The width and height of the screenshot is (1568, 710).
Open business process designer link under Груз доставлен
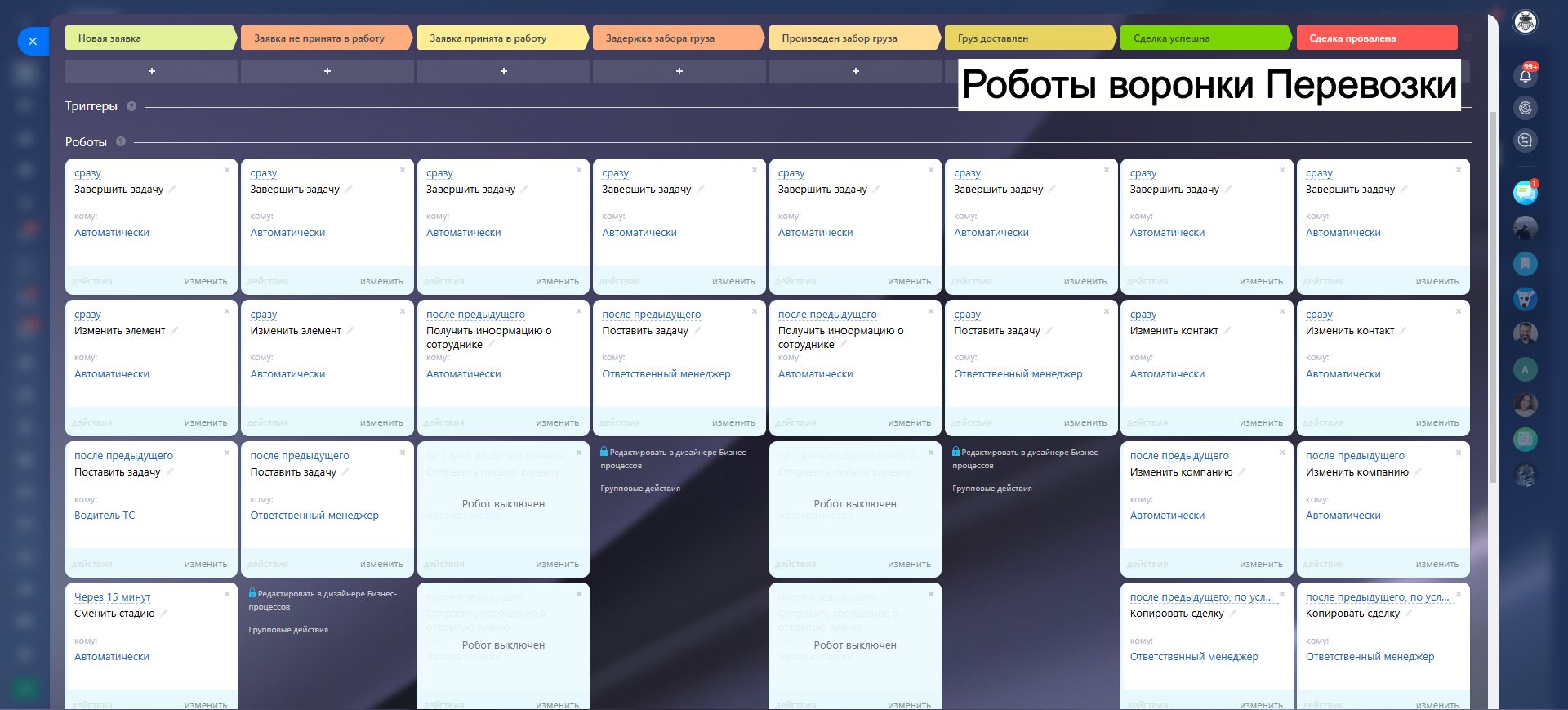pos(1027,458)
